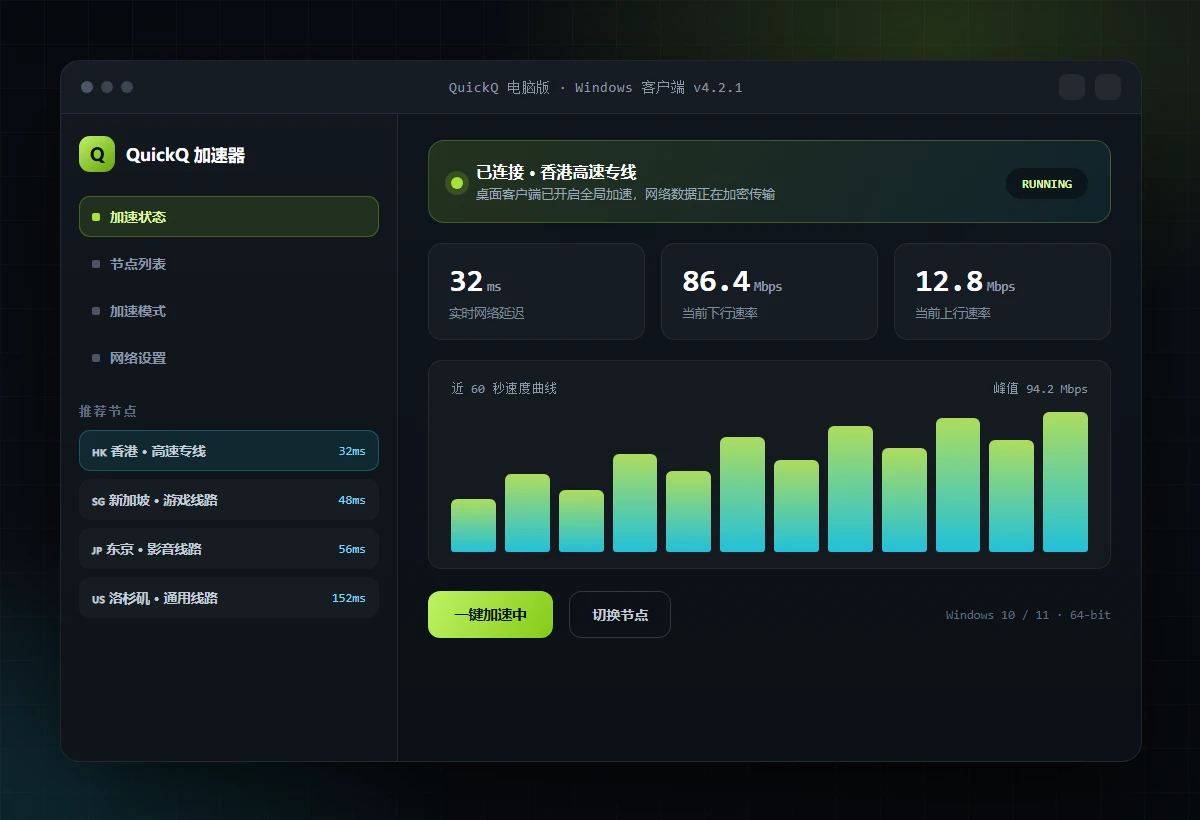Open the 节点列表 menu item
Viewport: 1200px width, 820px height.
229,264
